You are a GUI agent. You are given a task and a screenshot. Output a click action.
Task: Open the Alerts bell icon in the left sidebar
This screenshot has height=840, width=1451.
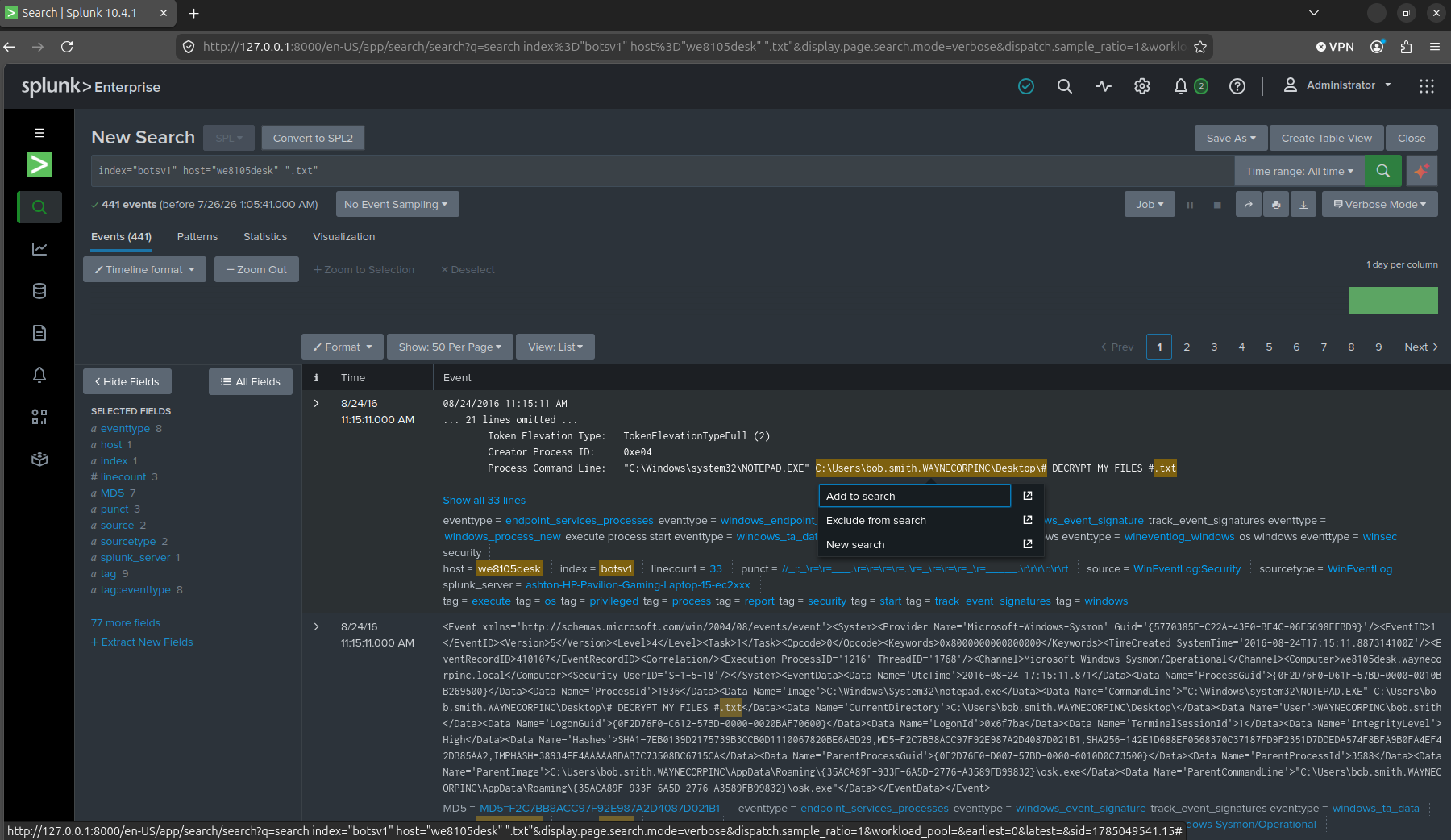tap(39, 375)
